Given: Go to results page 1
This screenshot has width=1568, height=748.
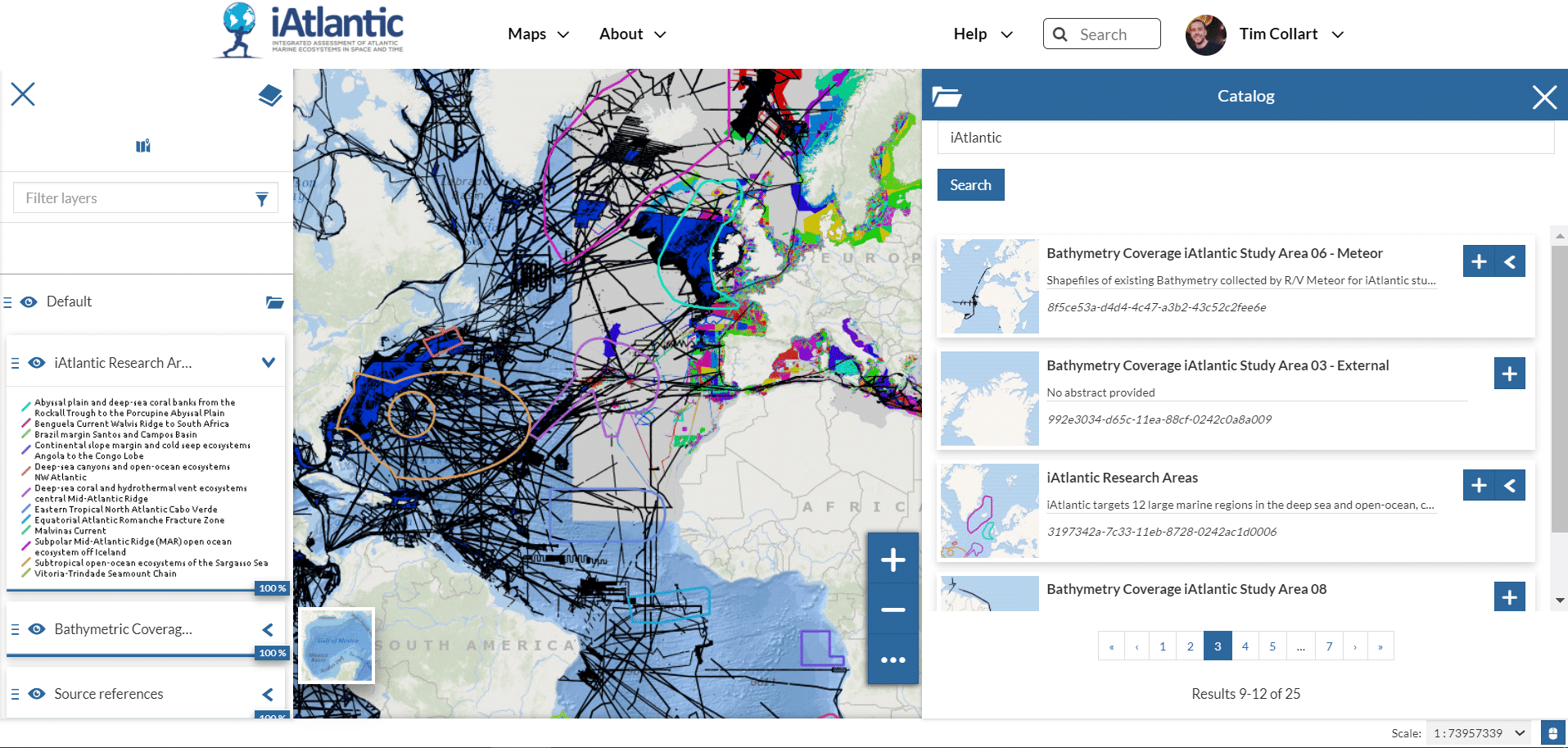Looking at the screenshot, I should [1163, 646].
